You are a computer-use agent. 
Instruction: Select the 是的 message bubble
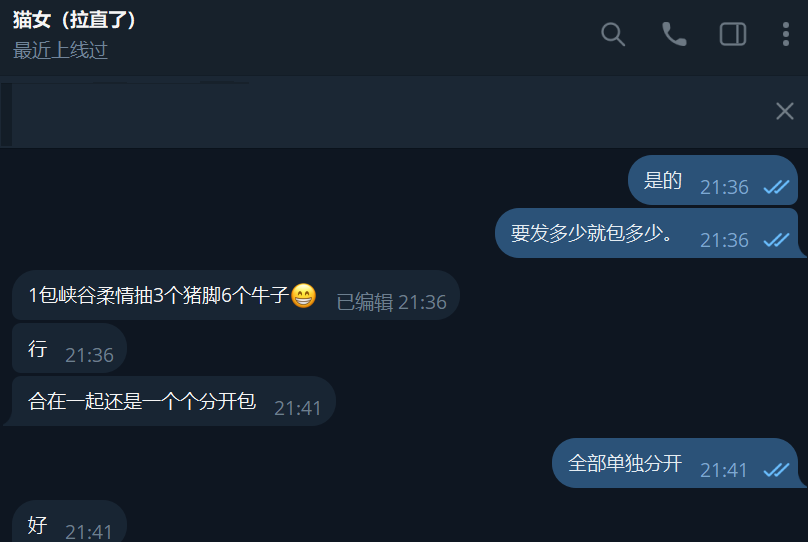pos(713,180)
